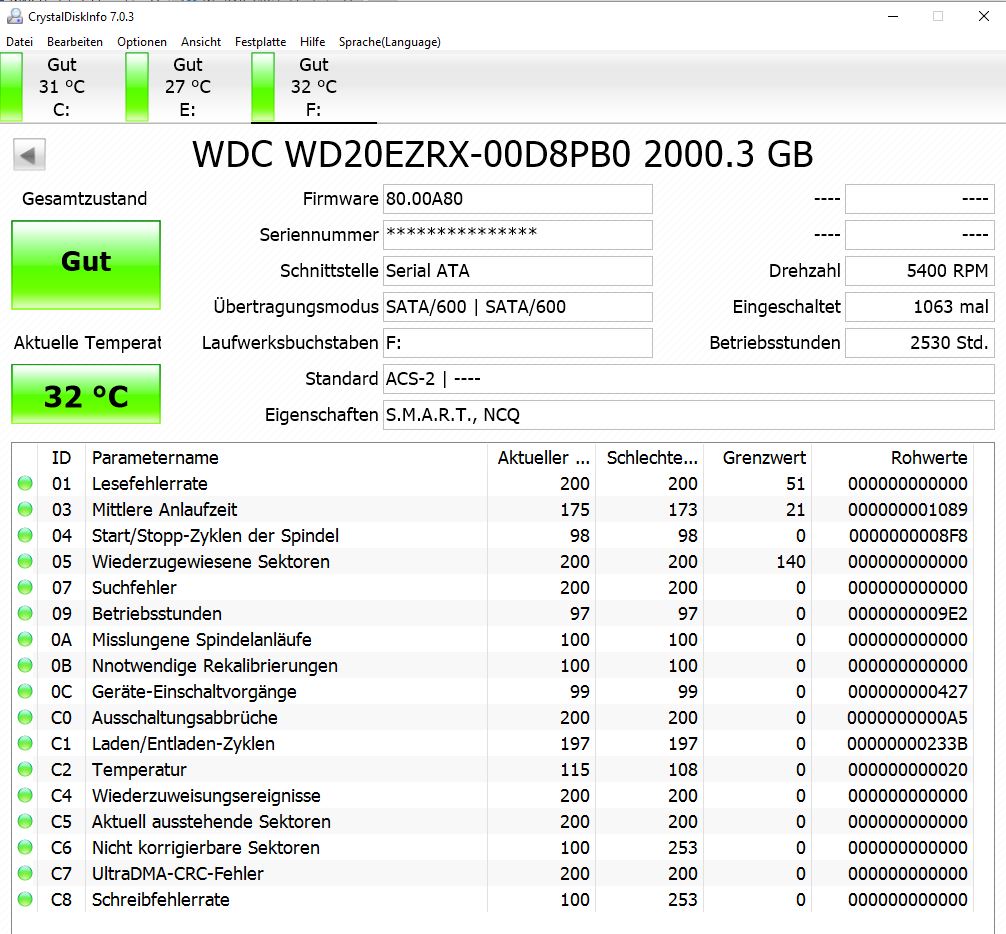Screen dimensions: 1006x934
Task: Click the Standard field ACS-2
Action: pyautogui.click(x=688, y=379)
